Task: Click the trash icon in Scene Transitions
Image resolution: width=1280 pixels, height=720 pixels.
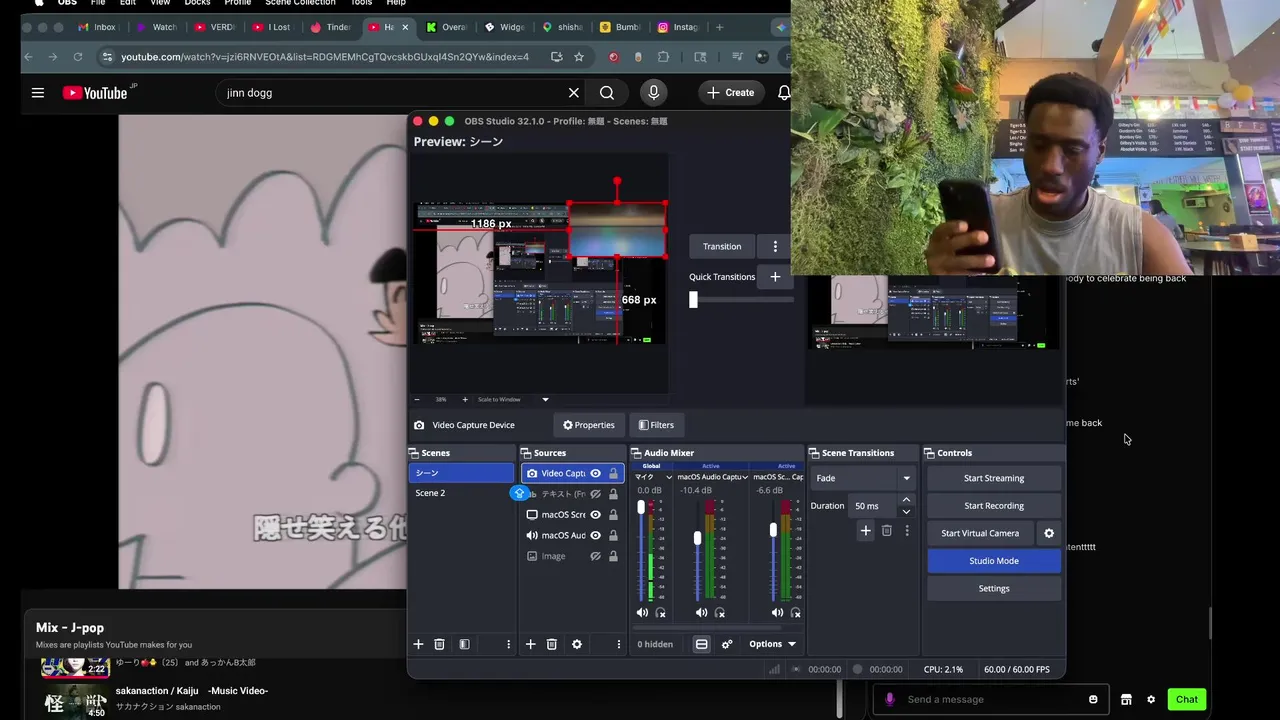Action: (887, 531)
